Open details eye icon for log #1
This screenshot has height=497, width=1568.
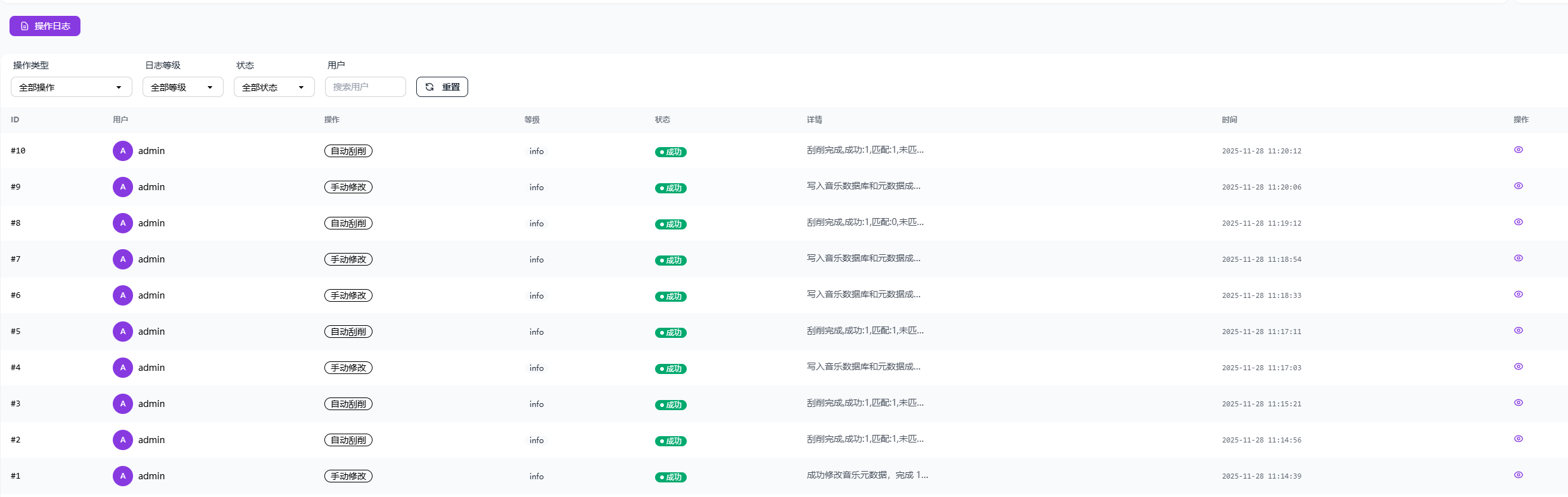coord(1518,475)
